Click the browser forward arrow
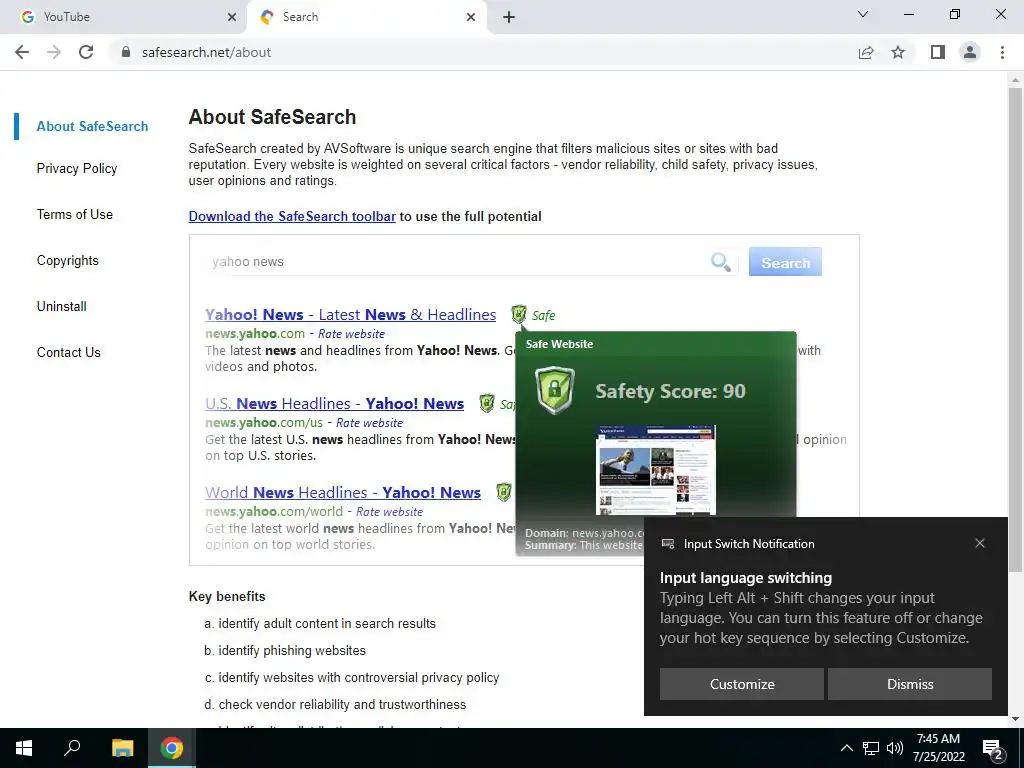 (54, 52)
